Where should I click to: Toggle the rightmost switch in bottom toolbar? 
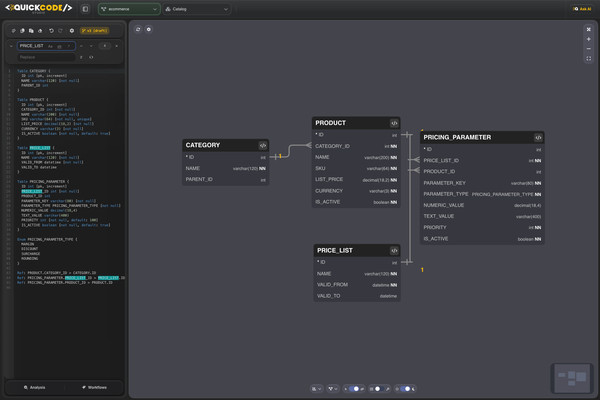(405, 389)
